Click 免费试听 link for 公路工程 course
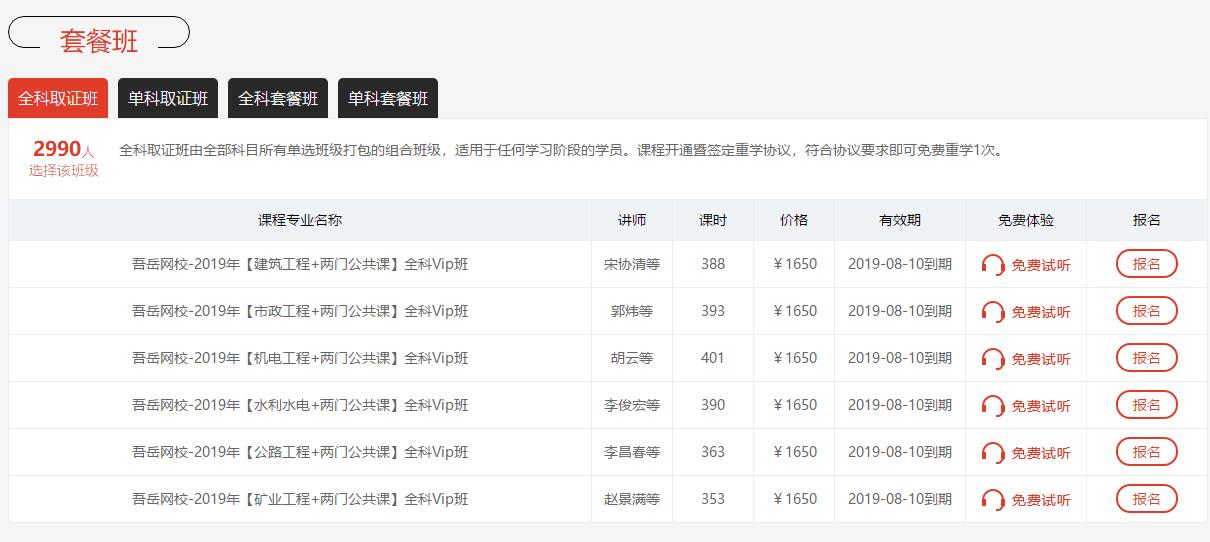The width and height of the screenshot is (1210, 542). tap(1041, 453)
